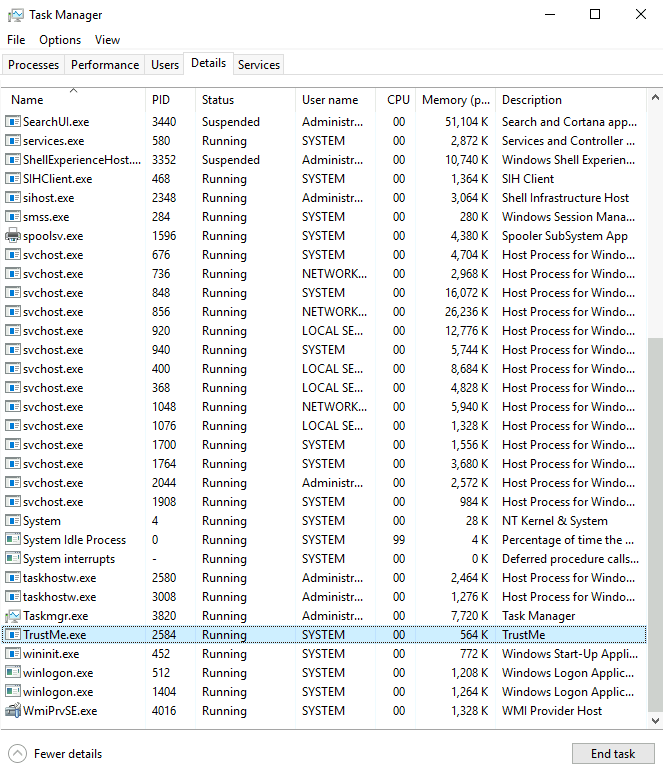
Task: Select the svchost.exe row with PID 856
Action: [x=324, y=312]
